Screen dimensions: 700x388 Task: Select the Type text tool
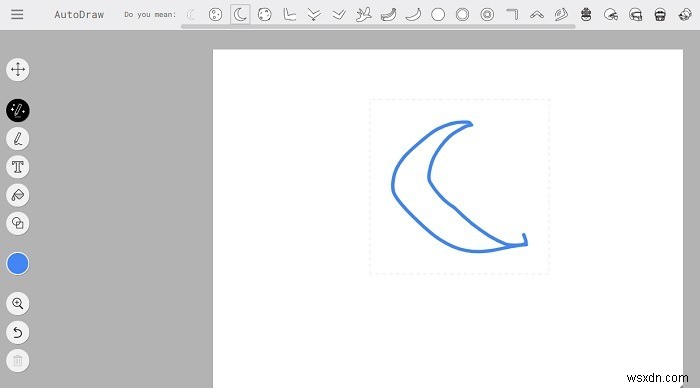pyautogui.click(x=18, y=167)
